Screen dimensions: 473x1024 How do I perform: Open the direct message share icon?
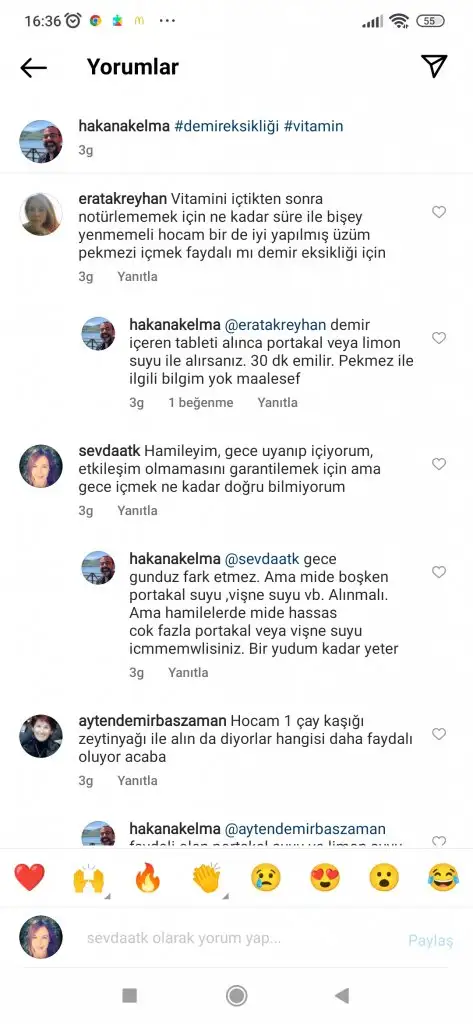pyautogui.click(x=434, y=66)
